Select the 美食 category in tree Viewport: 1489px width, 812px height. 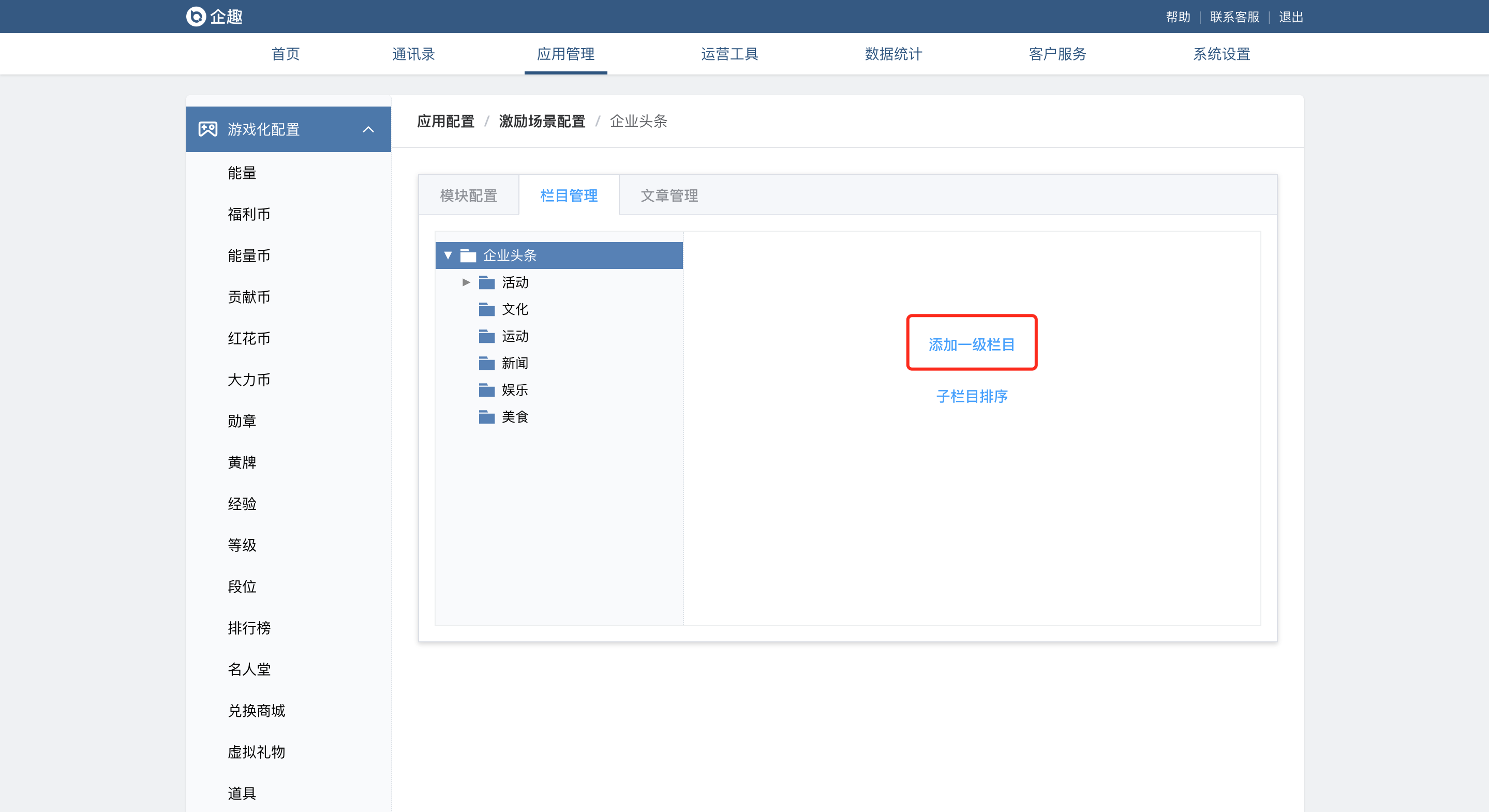coord(515,417)
